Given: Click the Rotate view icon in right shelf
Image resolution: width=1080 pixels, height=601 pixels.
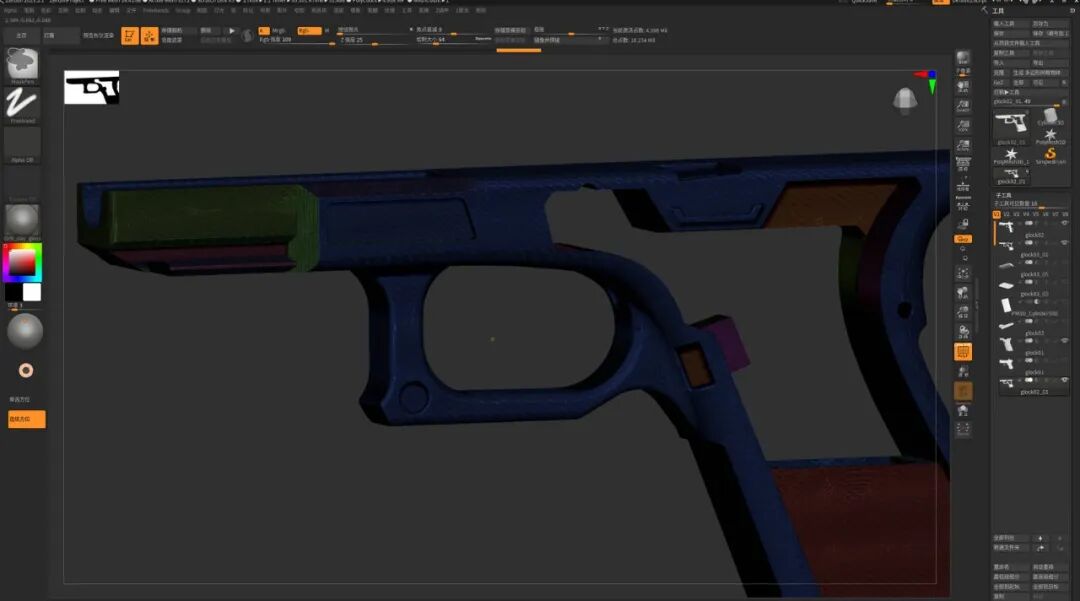Looking at the screenshot, I should pos(963,332).
